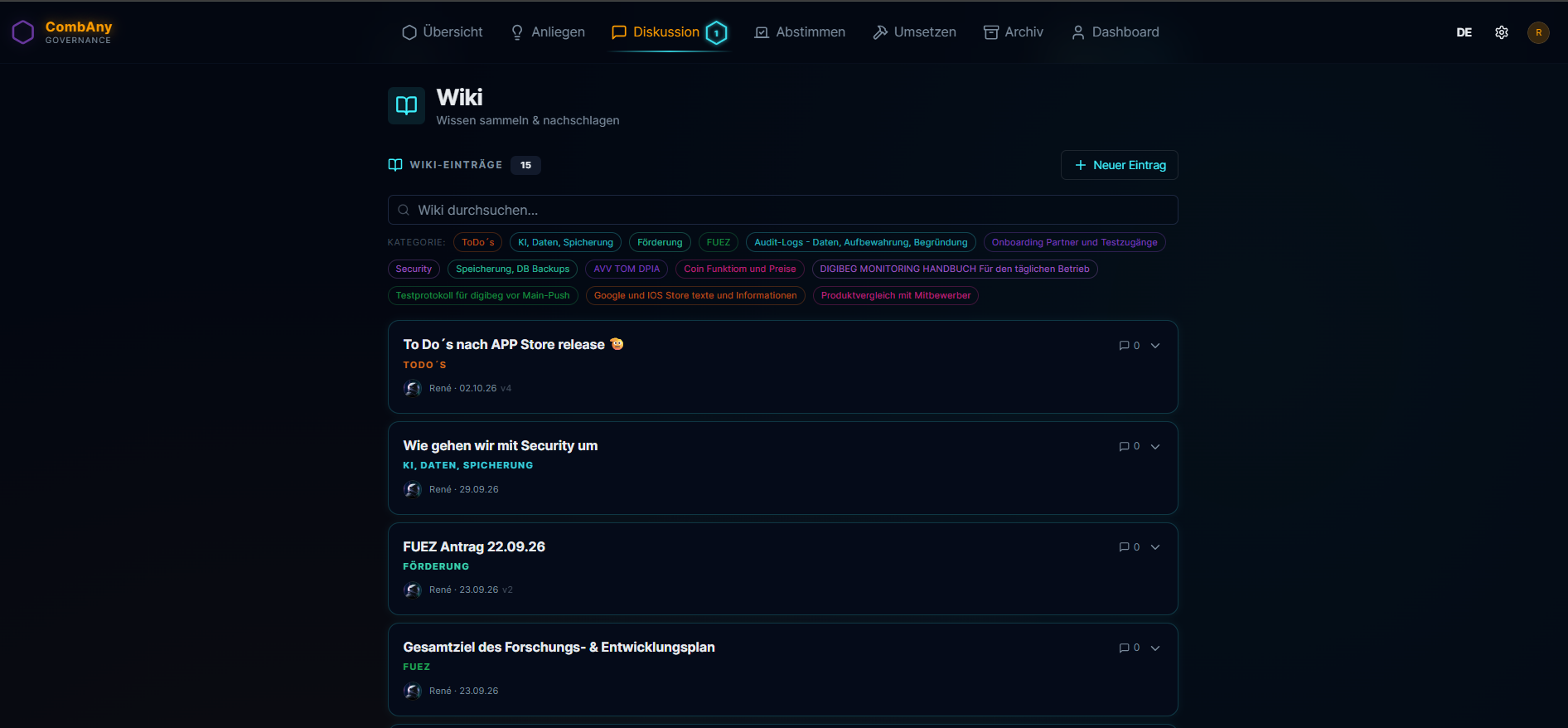Select Audit-Logs category filter

pos(861,243)
